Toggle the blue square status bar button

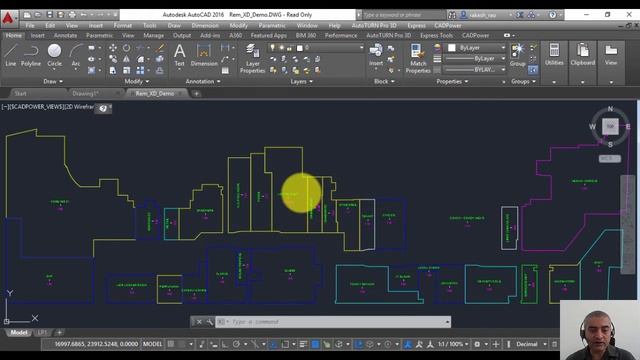[315, 344]
